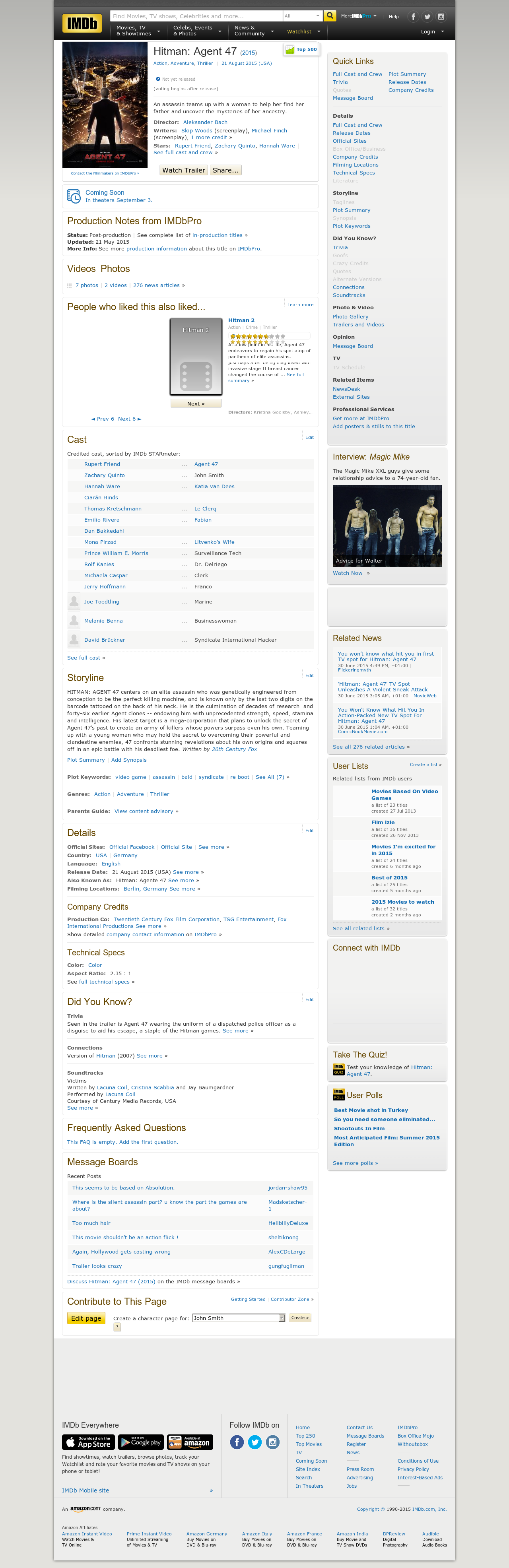Click the IMDb Poll icon beside User Polls
This screenshot has height=1568, width=509.
click(x=338, y=1094)
